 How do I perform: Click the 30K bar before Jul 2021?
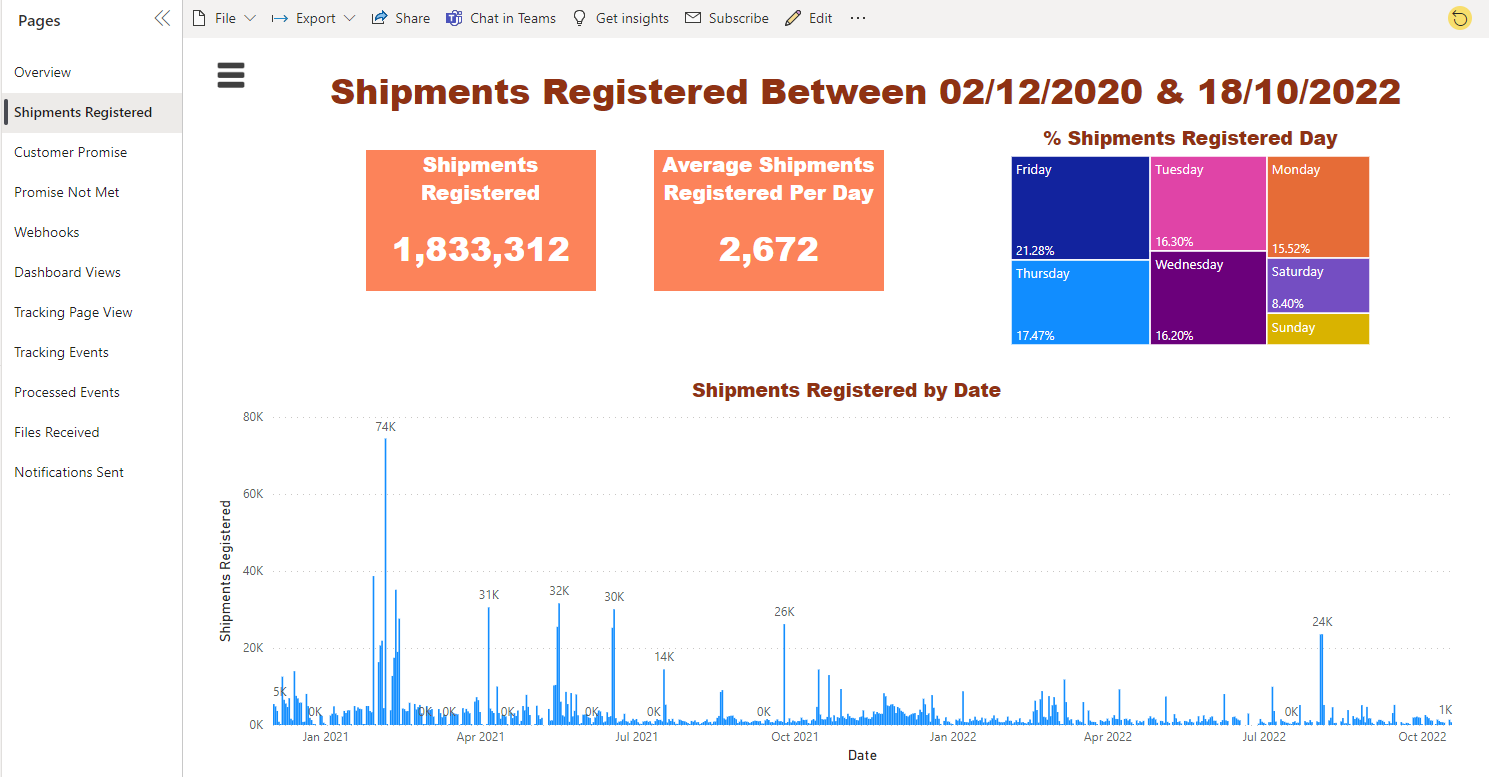[614, 667]
